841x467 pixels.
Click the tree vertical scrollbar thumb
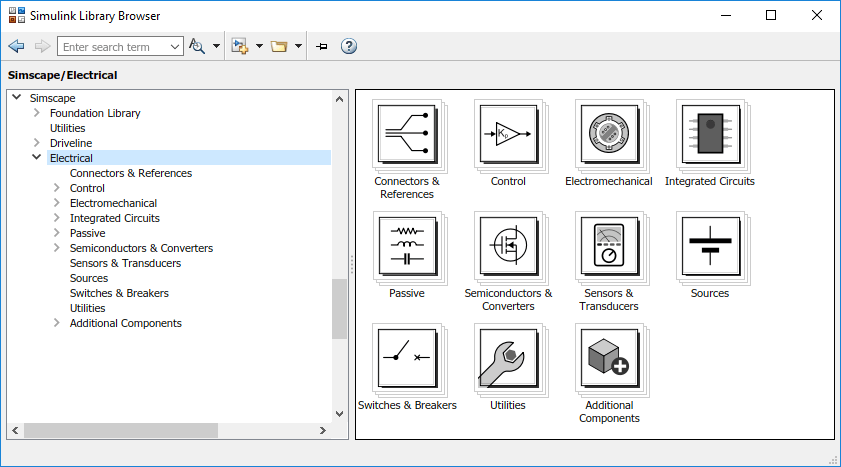[340, 309]
